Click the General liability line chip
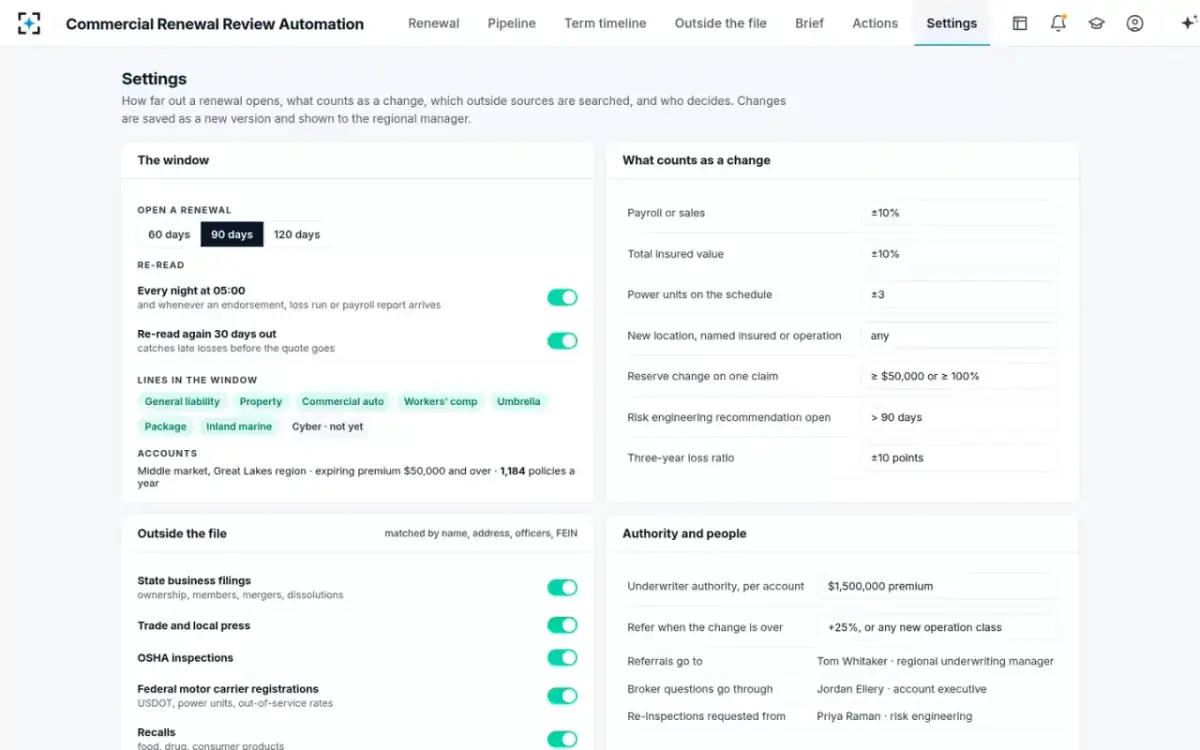1200x750 pixels. coord(182,401)
